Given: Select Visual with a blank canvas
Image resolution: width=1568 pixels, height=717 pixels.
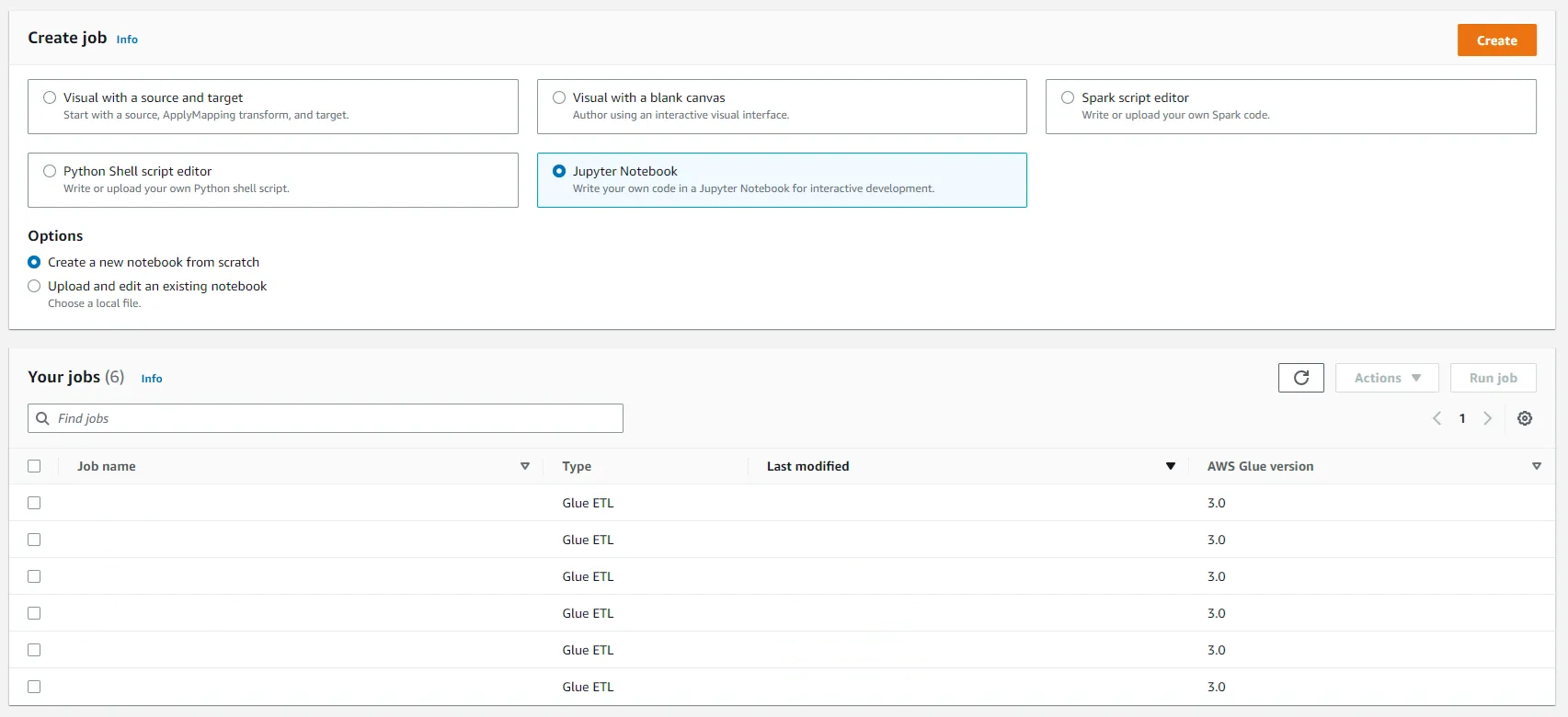Looking at the screenshot, I should coord(559,97).
